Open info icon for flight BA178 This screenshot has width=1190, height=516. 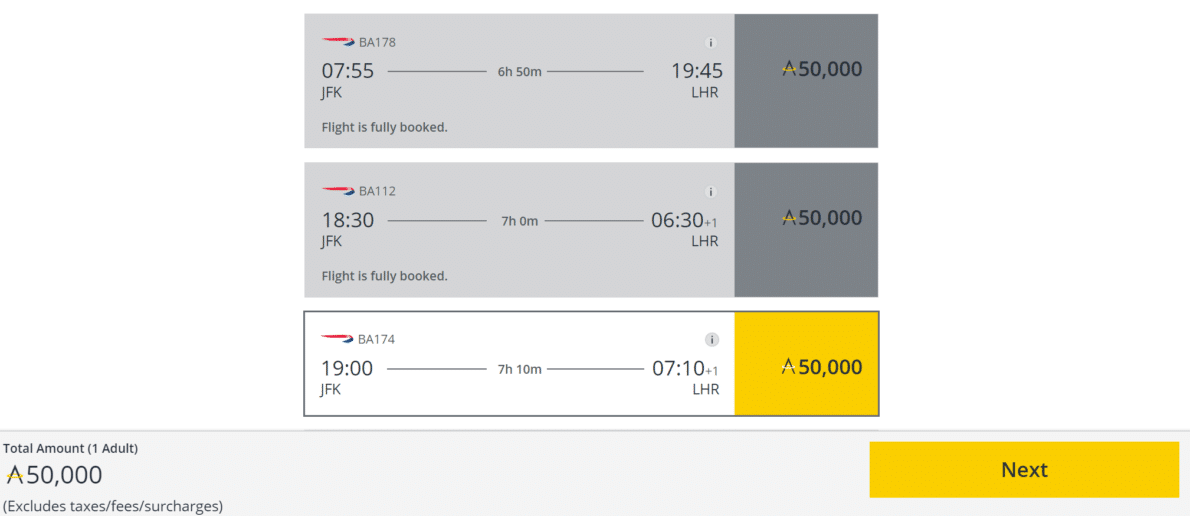pyautogui.click(x=711, y=43)
